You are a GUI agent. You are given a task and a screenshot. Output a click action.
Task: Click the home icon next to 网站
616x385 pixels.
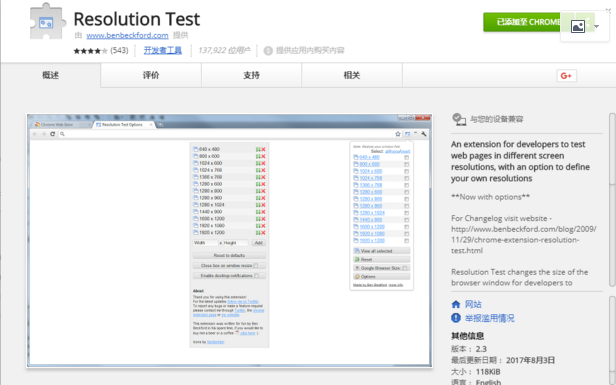456,304
